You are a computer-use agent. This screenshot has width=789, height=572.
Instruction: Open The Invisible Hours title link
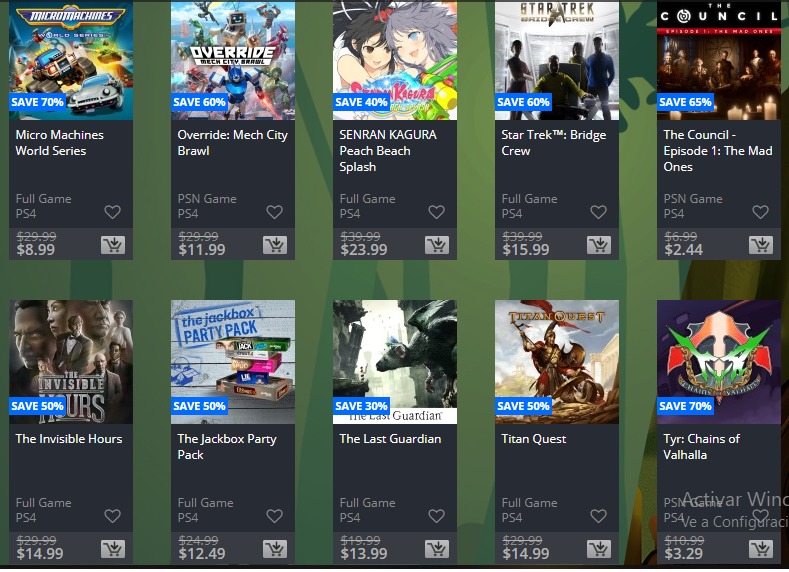[x=69, y=439]
